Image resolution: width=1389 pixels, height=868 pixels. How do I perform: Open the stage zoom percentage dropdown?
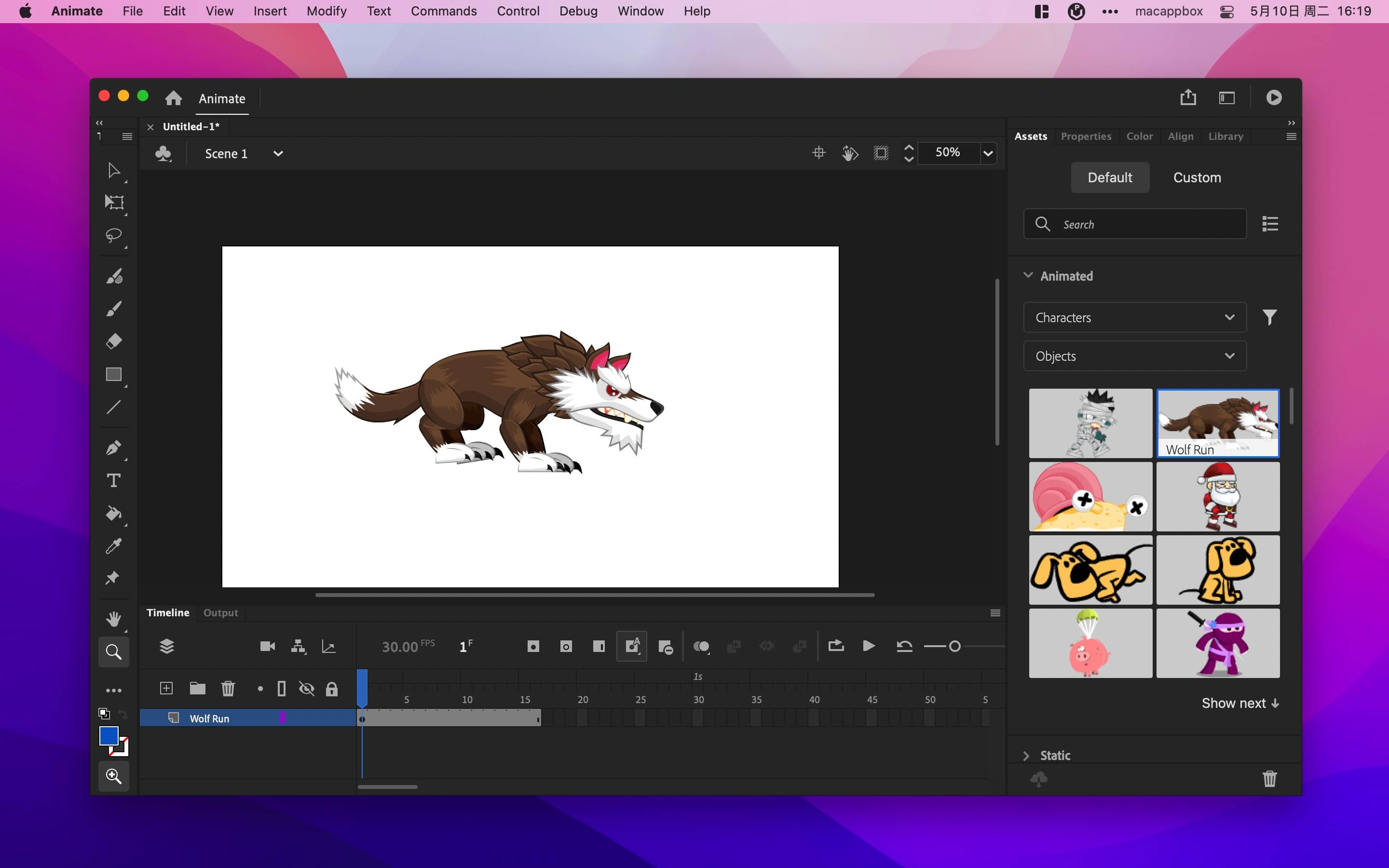coord(988,153)
